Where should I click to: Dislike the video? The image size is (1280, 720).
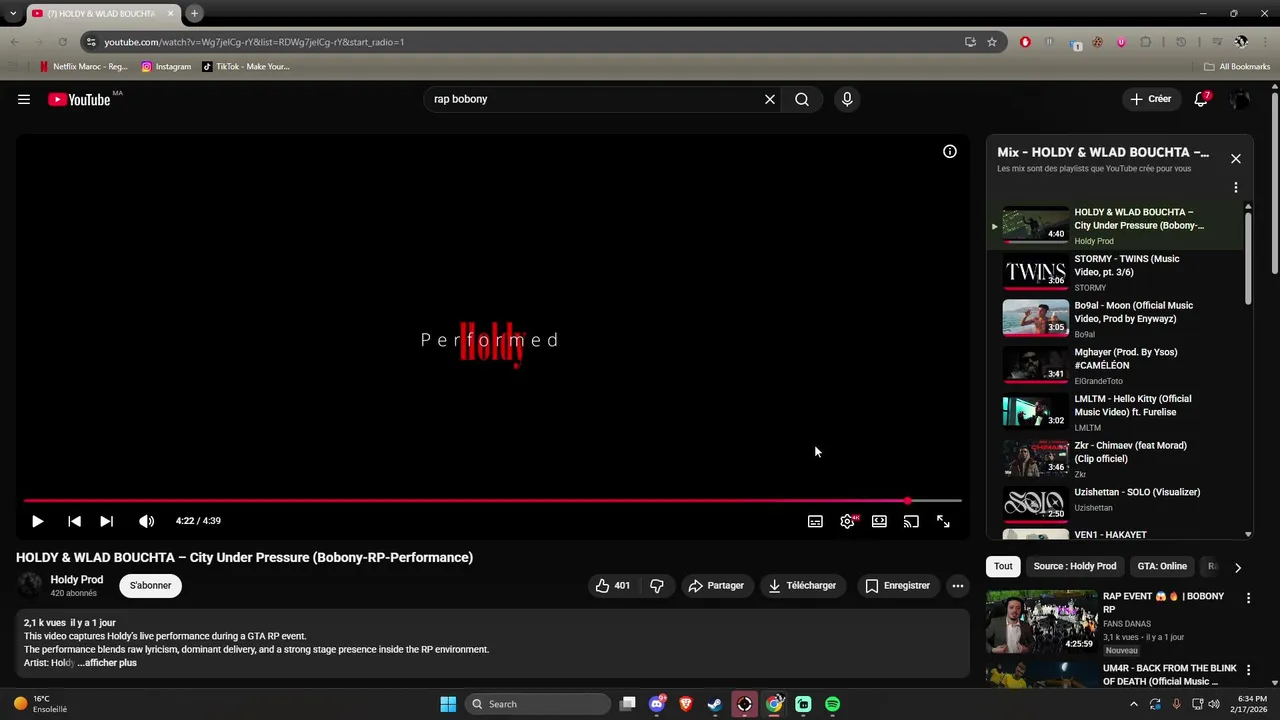657,586
